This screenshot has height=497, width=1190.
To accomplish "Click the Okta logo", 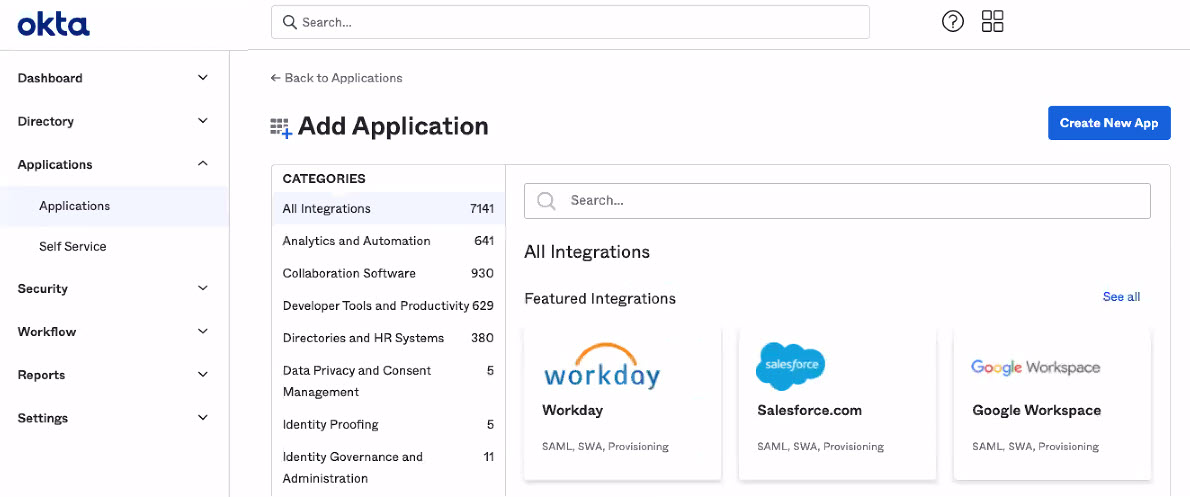I will tap(53, 24).
